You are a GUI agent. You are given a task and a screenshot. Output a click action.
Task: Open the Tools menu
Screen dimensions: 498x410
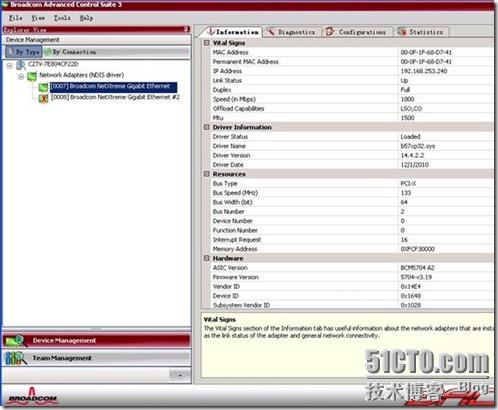[x=62, y=18]
